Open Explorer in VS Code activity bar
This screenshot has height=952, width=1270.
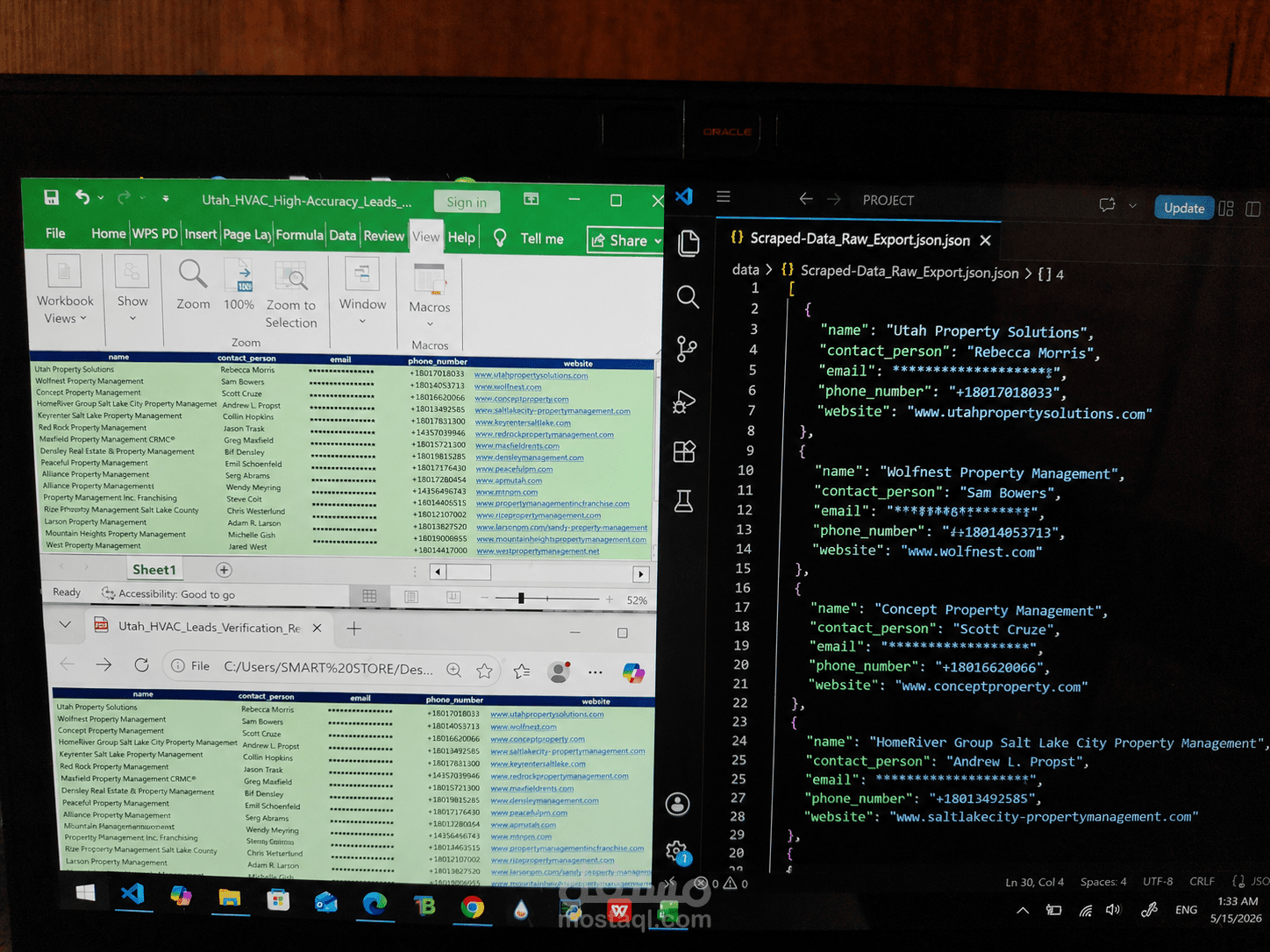click(689, 244)
